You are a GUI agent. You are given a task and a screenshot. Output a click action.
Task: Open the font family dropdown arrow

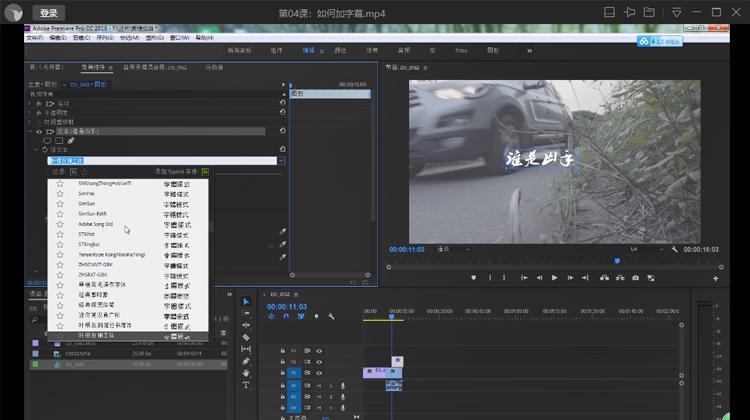(x=281, y=160)
